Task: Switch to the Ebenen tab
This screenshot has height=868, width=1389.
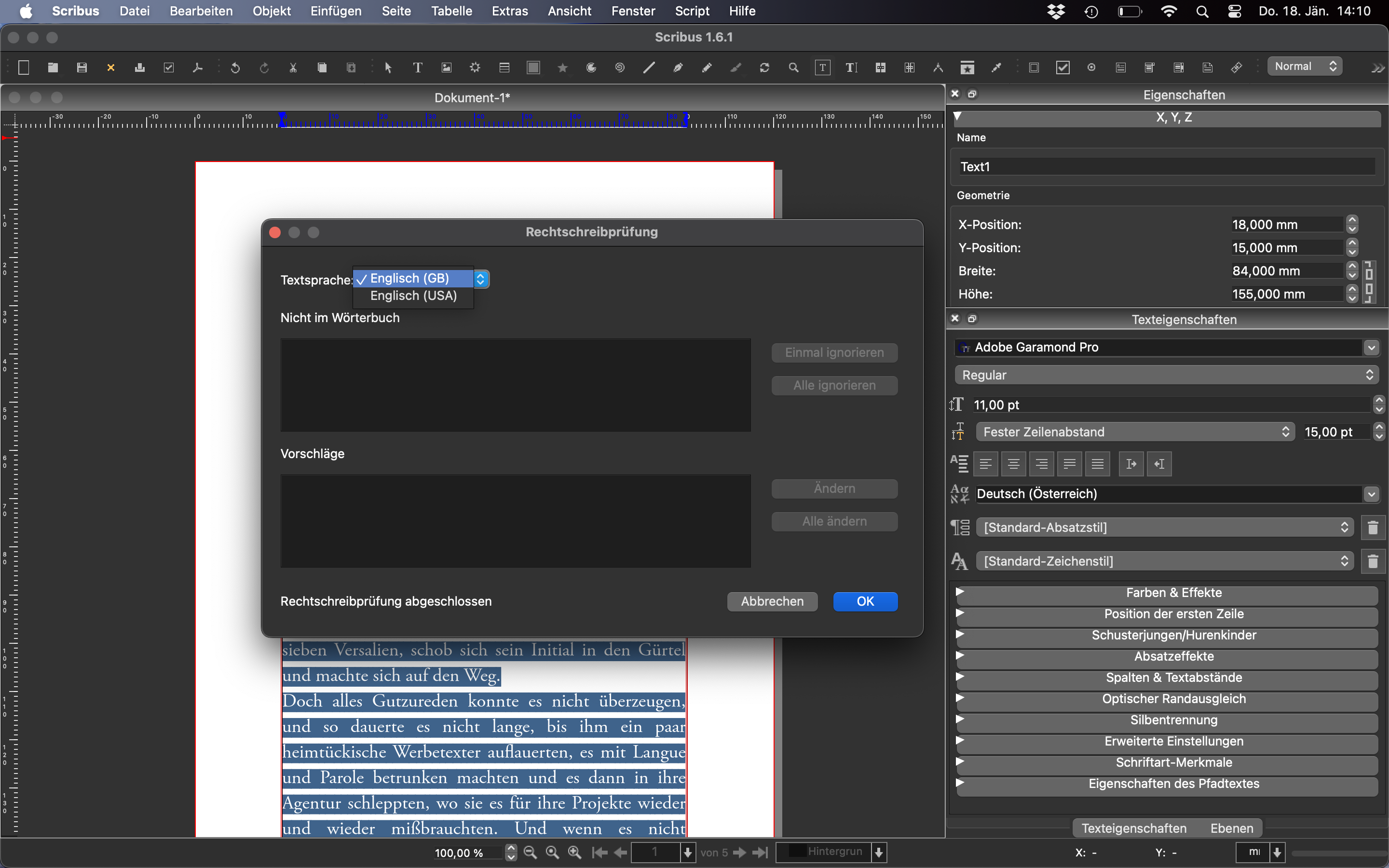Action: (1231, 828)
